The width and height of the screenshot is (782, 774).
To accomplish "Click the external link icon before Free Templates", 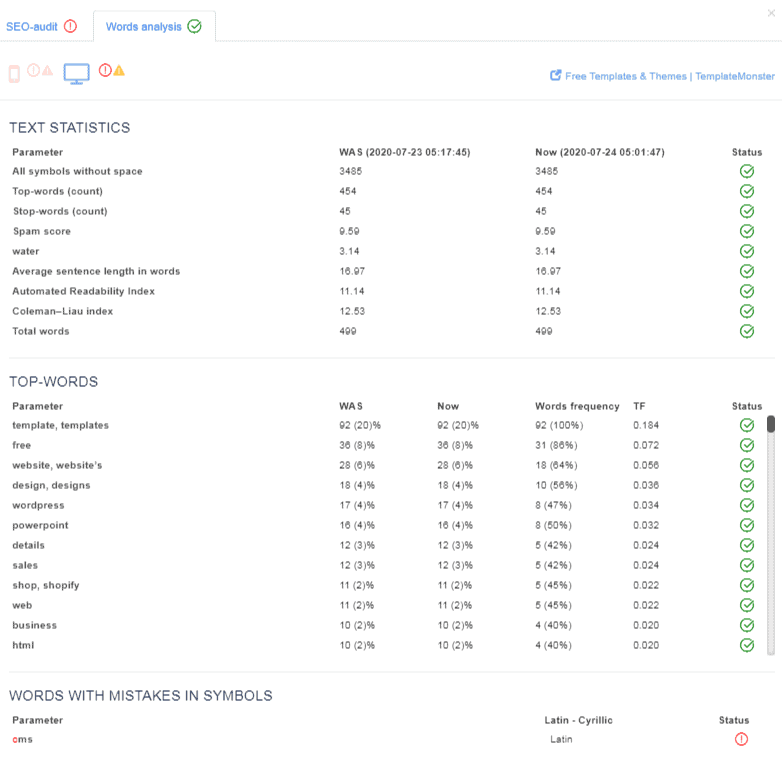I will tap(555, 76).
